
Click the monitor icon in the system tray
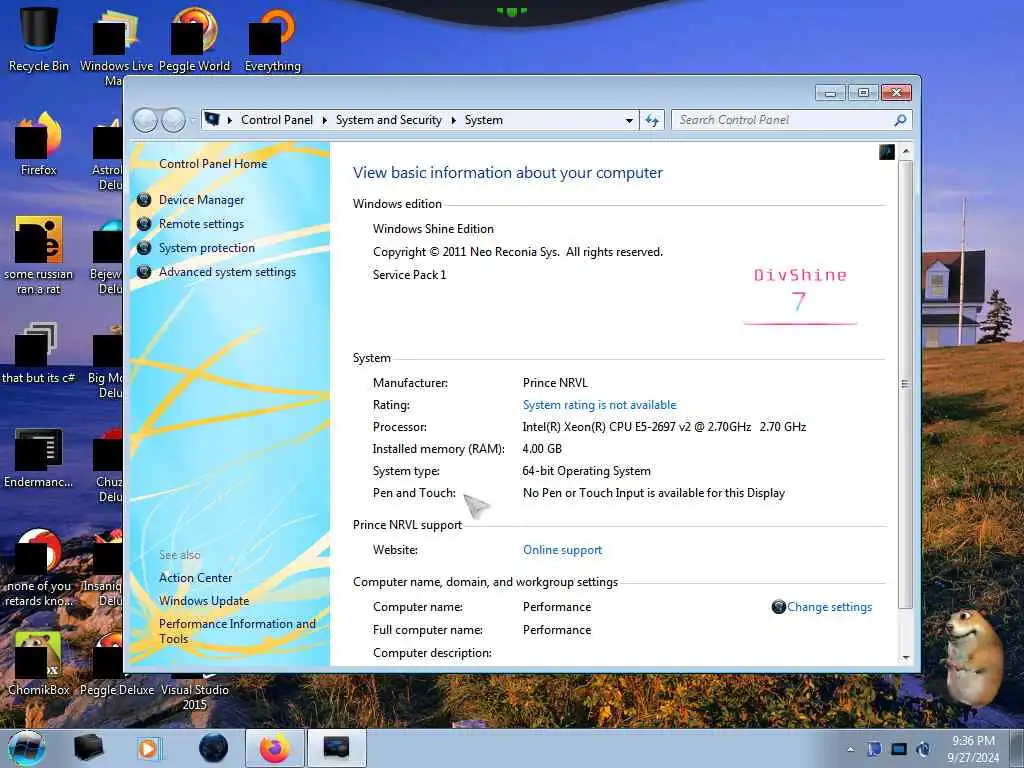click(899, 749)
